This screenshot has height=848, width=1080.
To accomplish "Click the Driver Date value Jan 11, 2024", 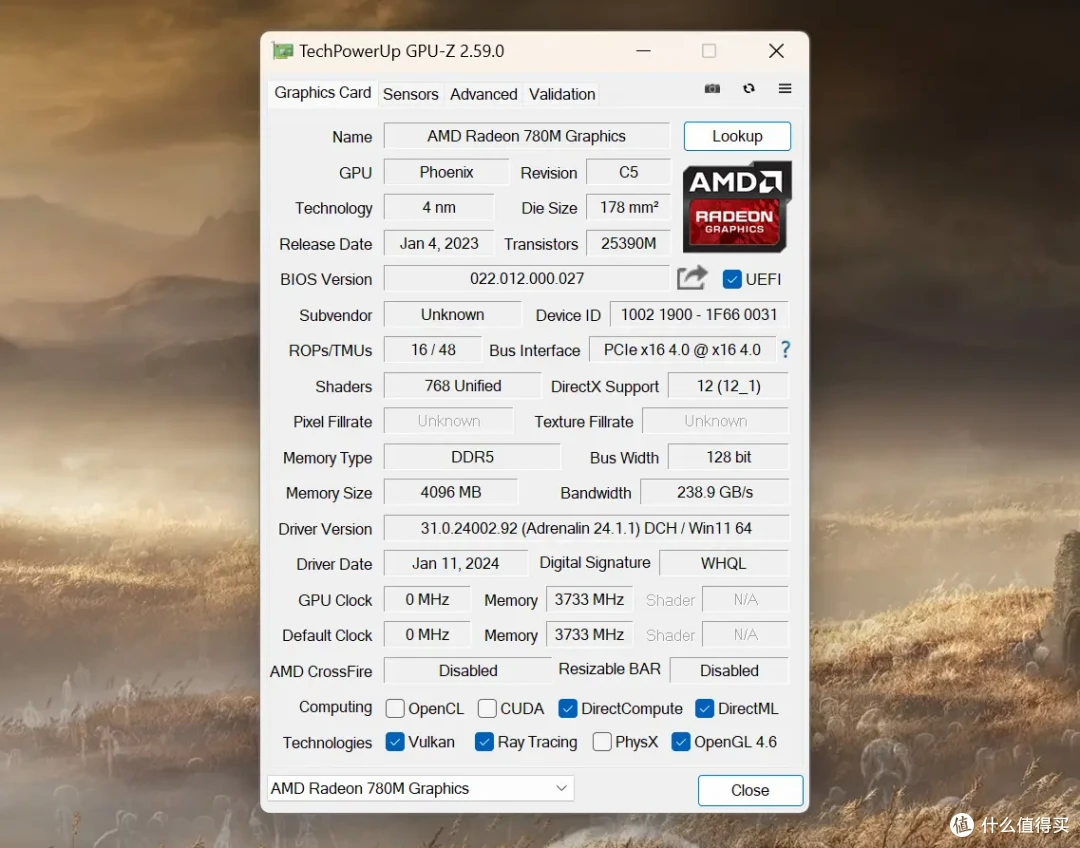I will tap(455, 563).
